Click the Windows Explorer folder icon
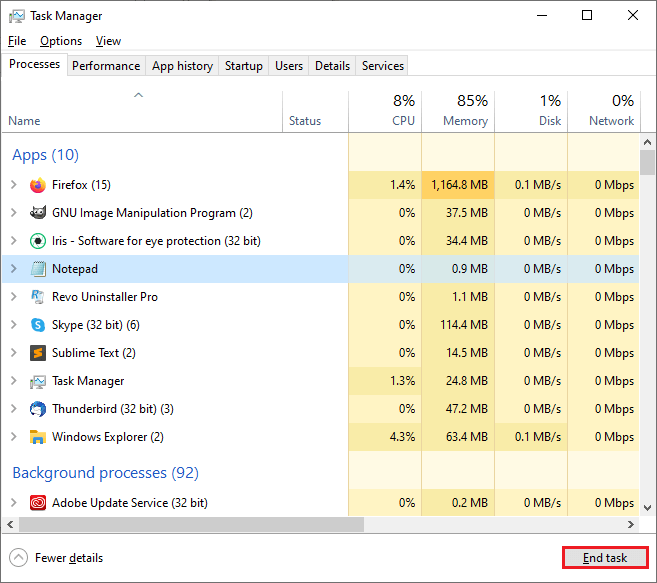The image size is (657, 583). [38, 437]
